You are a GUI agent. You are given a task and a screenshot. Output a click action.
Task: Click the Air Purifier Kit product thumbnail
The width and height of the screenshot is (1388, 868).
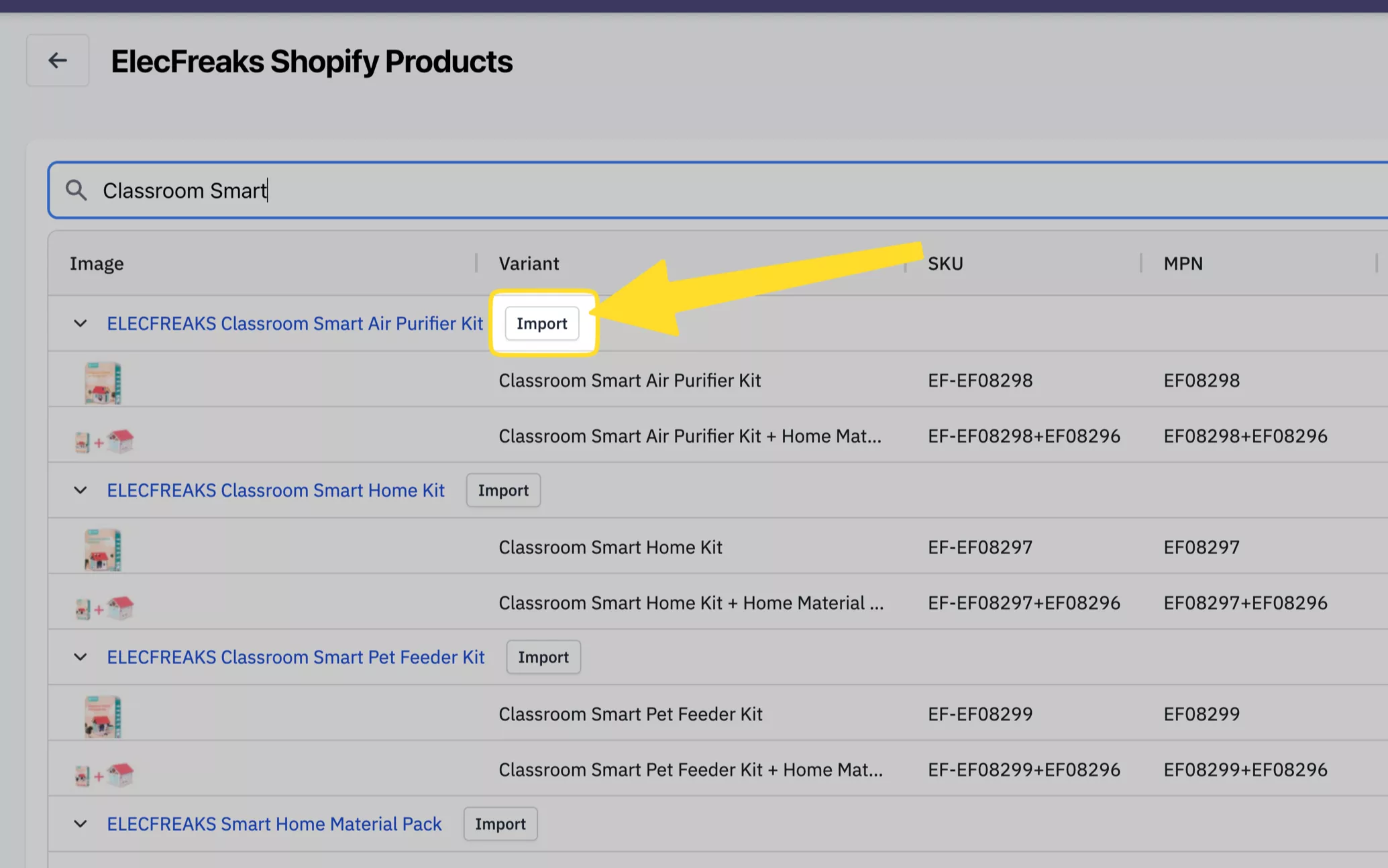103,382
